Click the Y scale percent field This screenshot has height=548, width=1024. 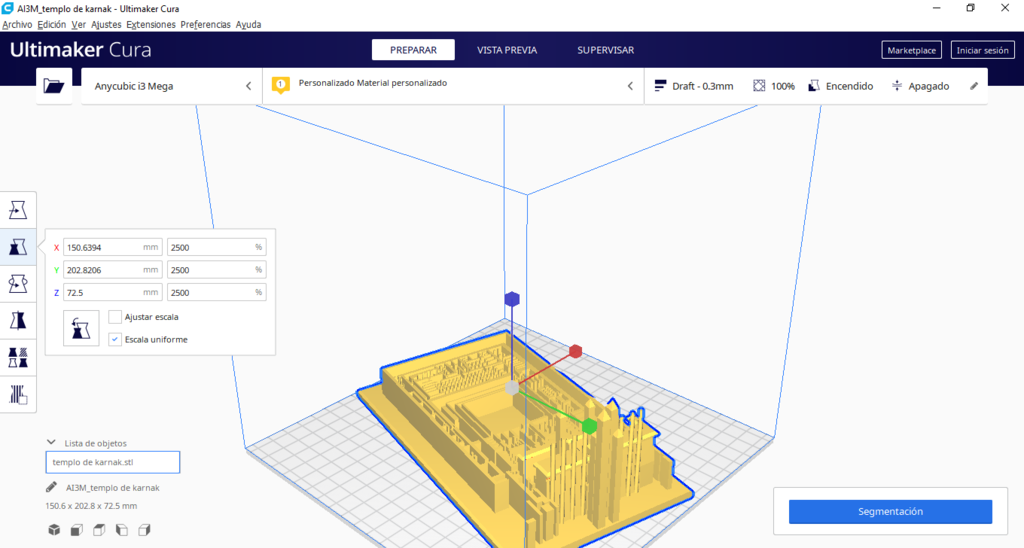point(217,270)
